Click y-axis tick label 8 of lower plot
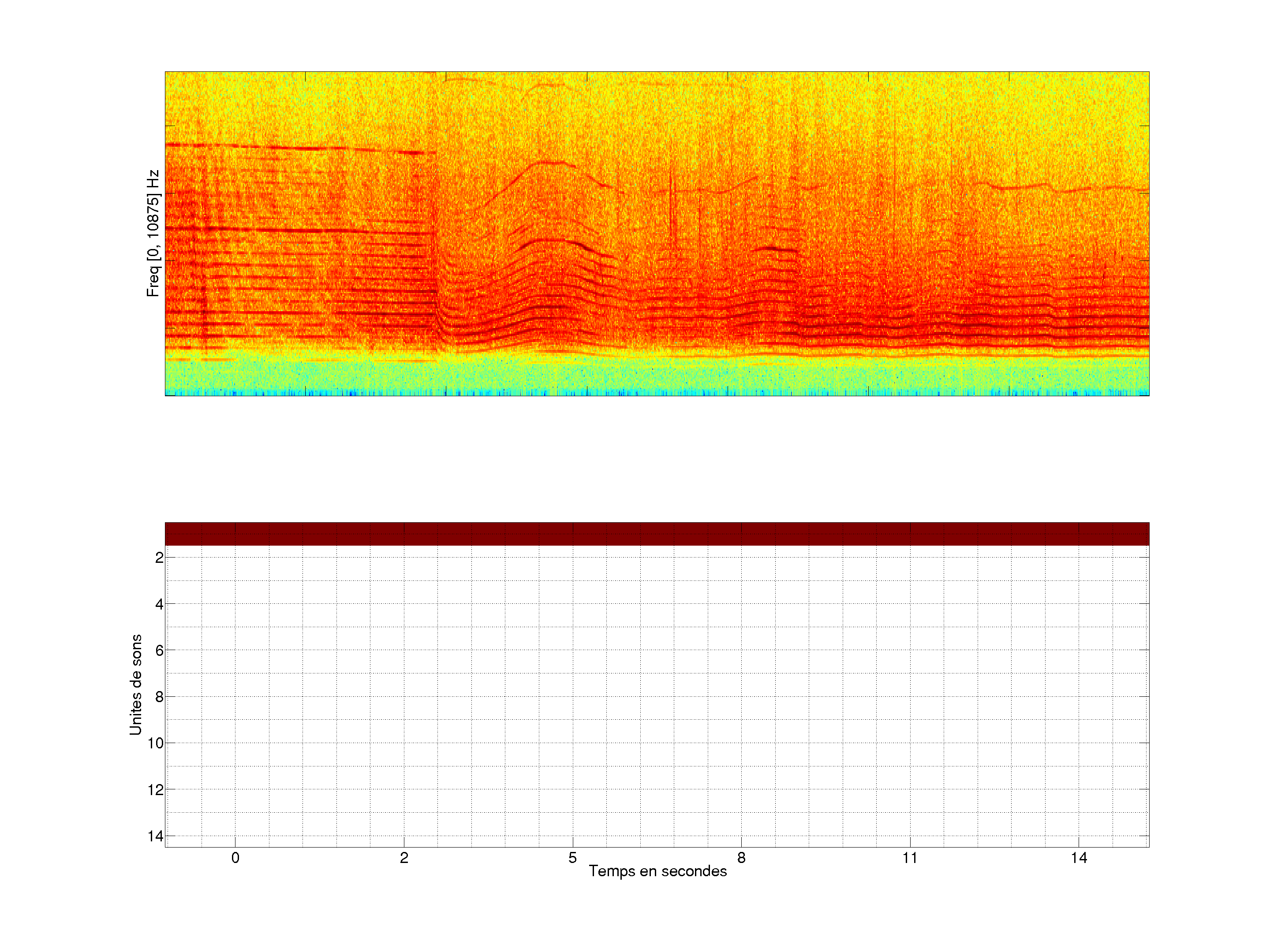Image resolution: width=1270 pixels, height=952 pixels. pyautogui.click(x=159, y=697)
